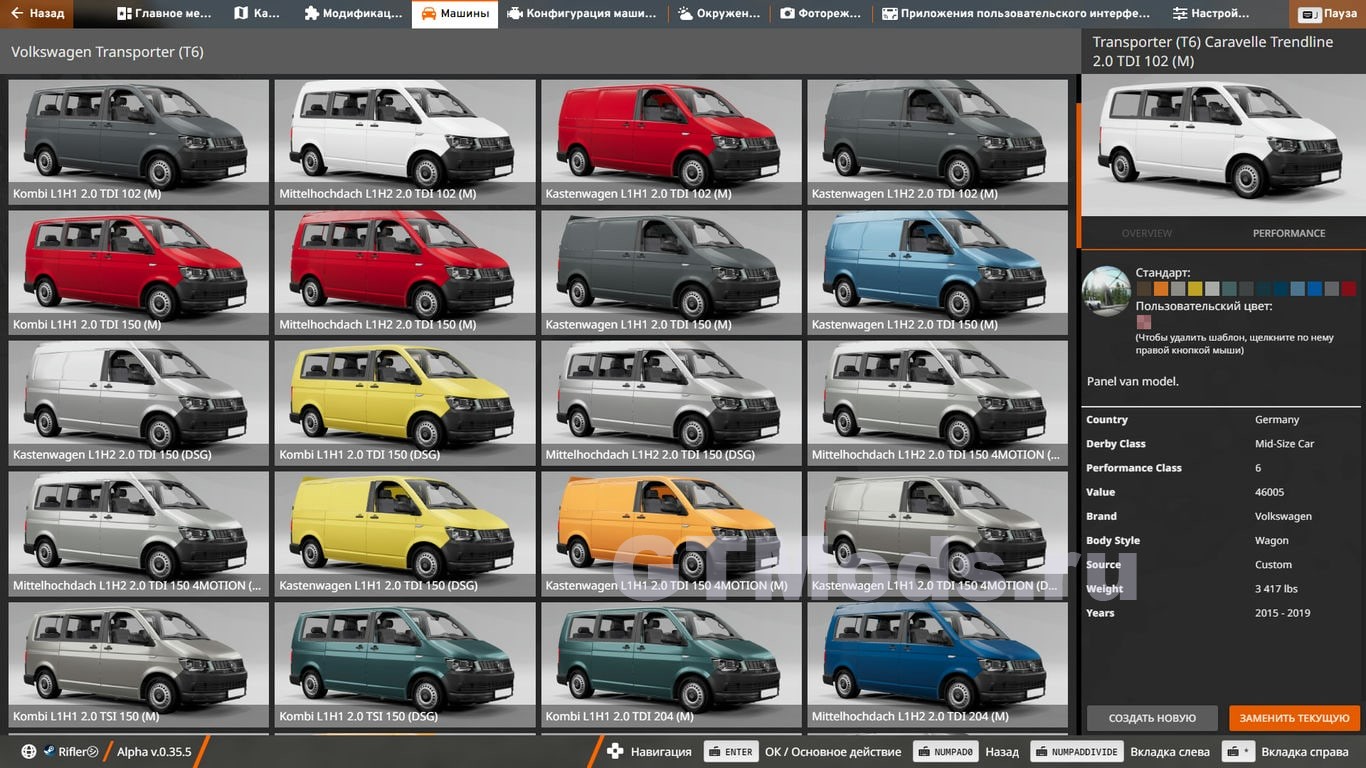
Task: Select Kombi L1H1 2.0 TSI 150 (DSG)
Action: [405, 665]
